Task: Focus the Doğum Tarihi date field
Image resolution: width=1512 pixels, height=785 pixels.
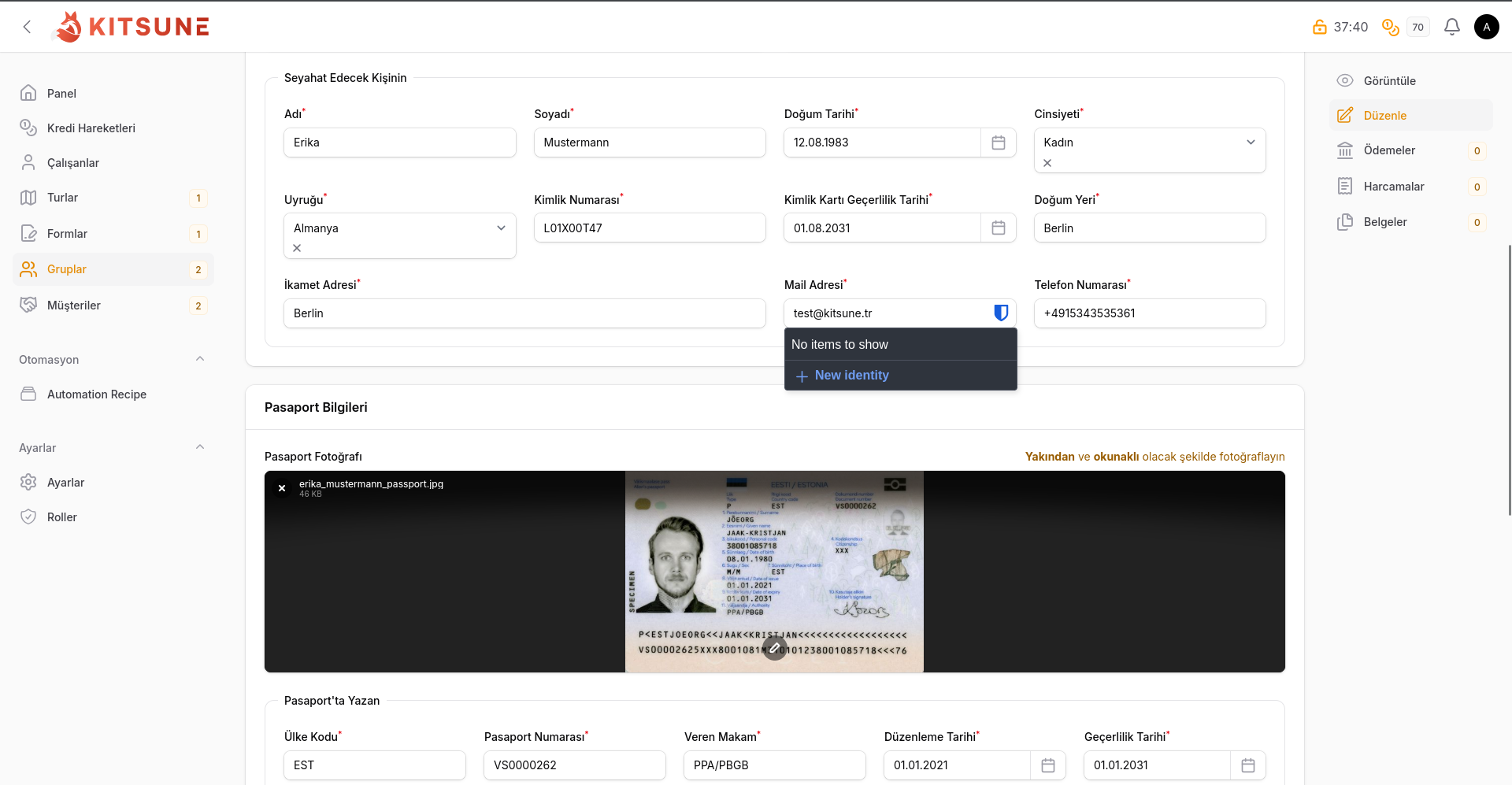Action: coord(883,143)
